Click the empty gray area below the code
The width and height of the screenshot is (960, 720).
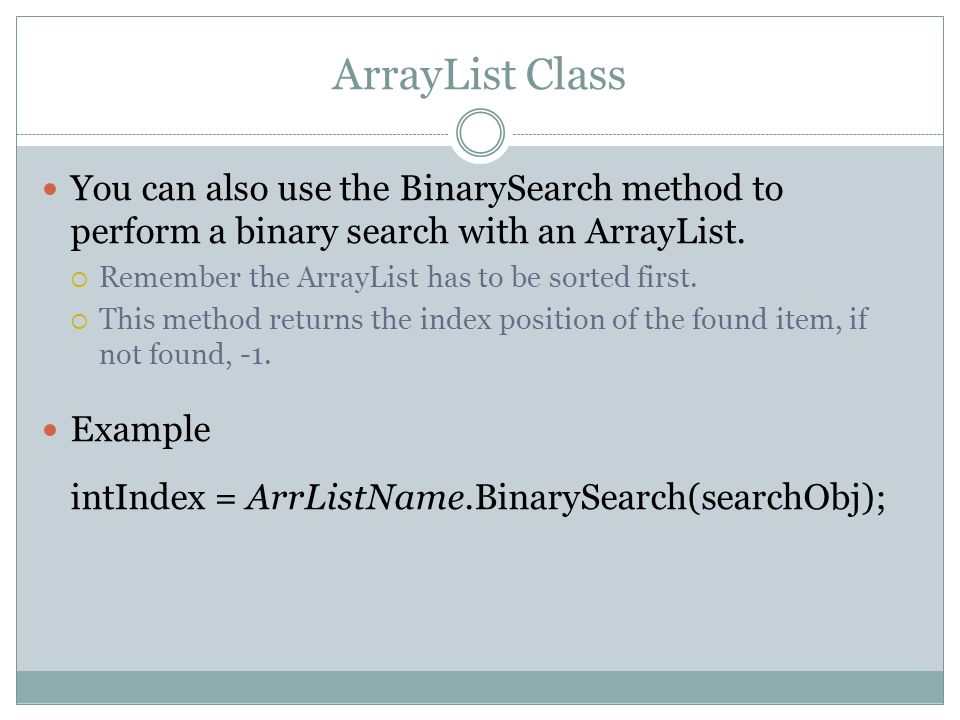click(480, 594)
